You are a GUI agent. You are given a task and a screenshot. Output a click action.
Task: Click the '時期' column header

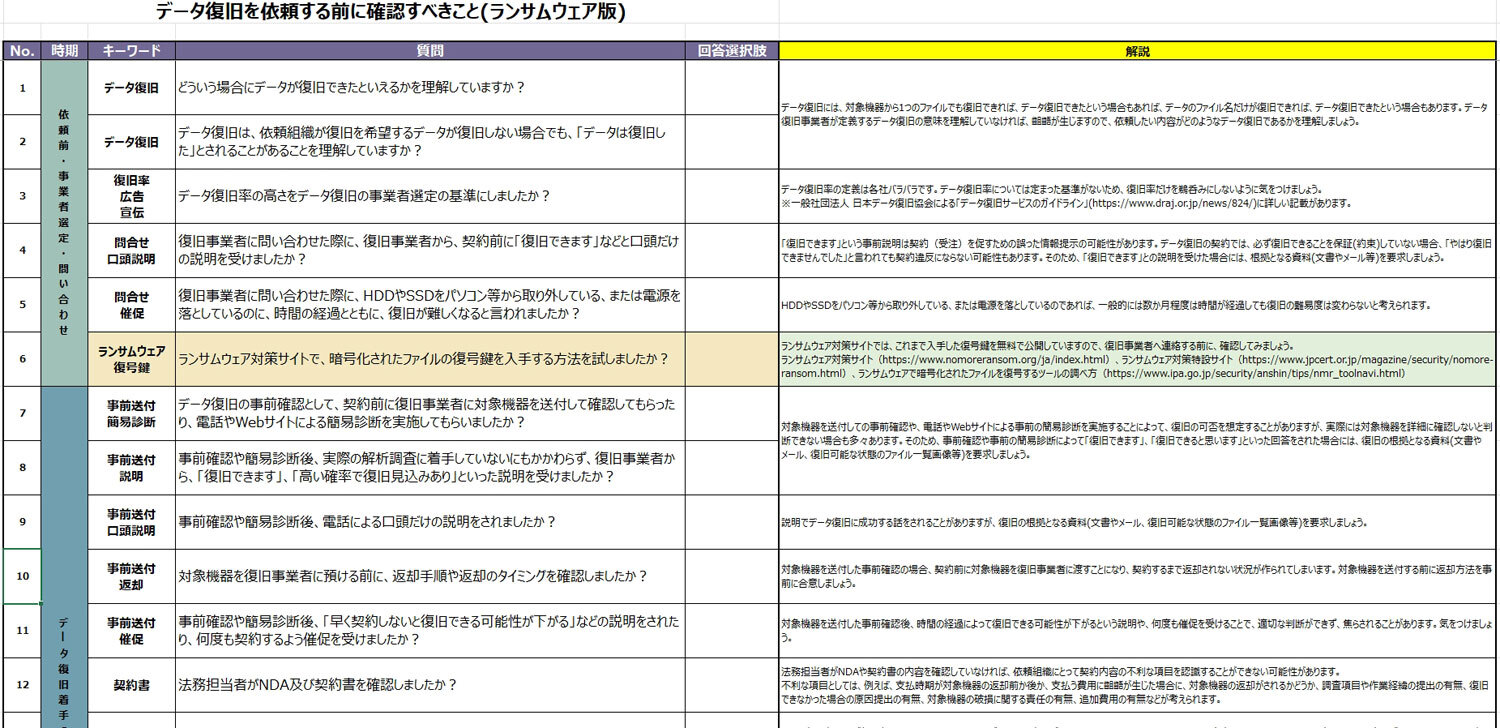tap(65, 51)
